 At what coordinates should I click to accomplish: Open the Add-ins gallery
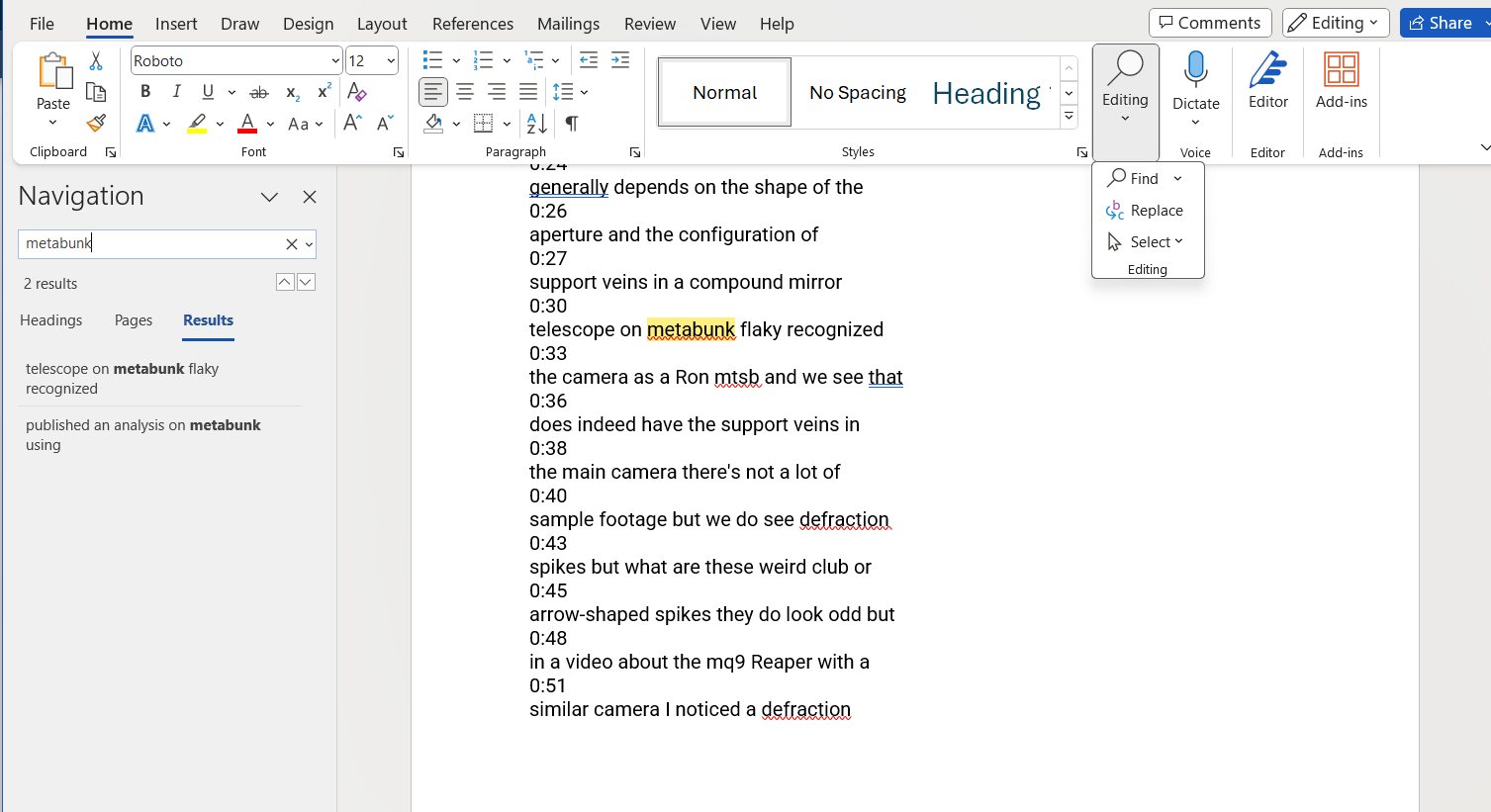tap(1341, 81)
